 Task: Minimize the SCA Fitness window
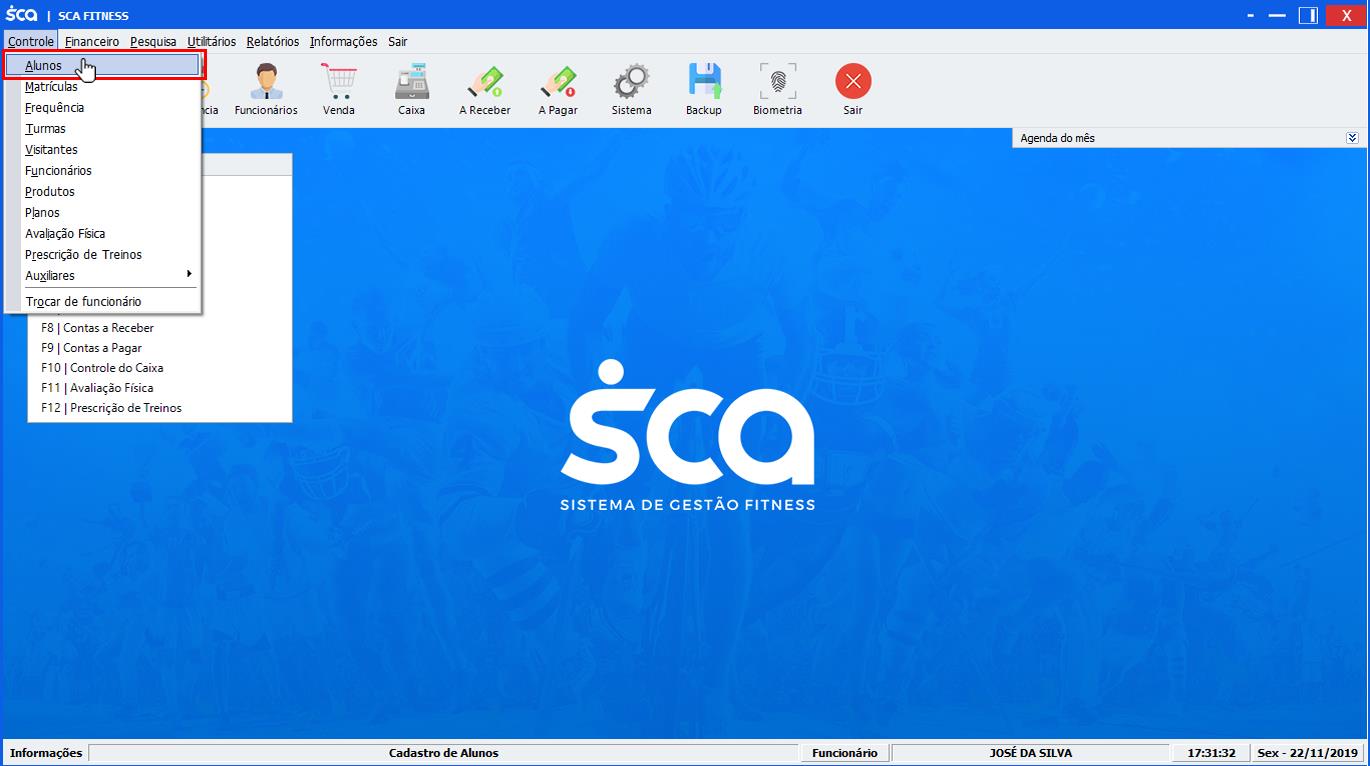(x=1276, y=15)
